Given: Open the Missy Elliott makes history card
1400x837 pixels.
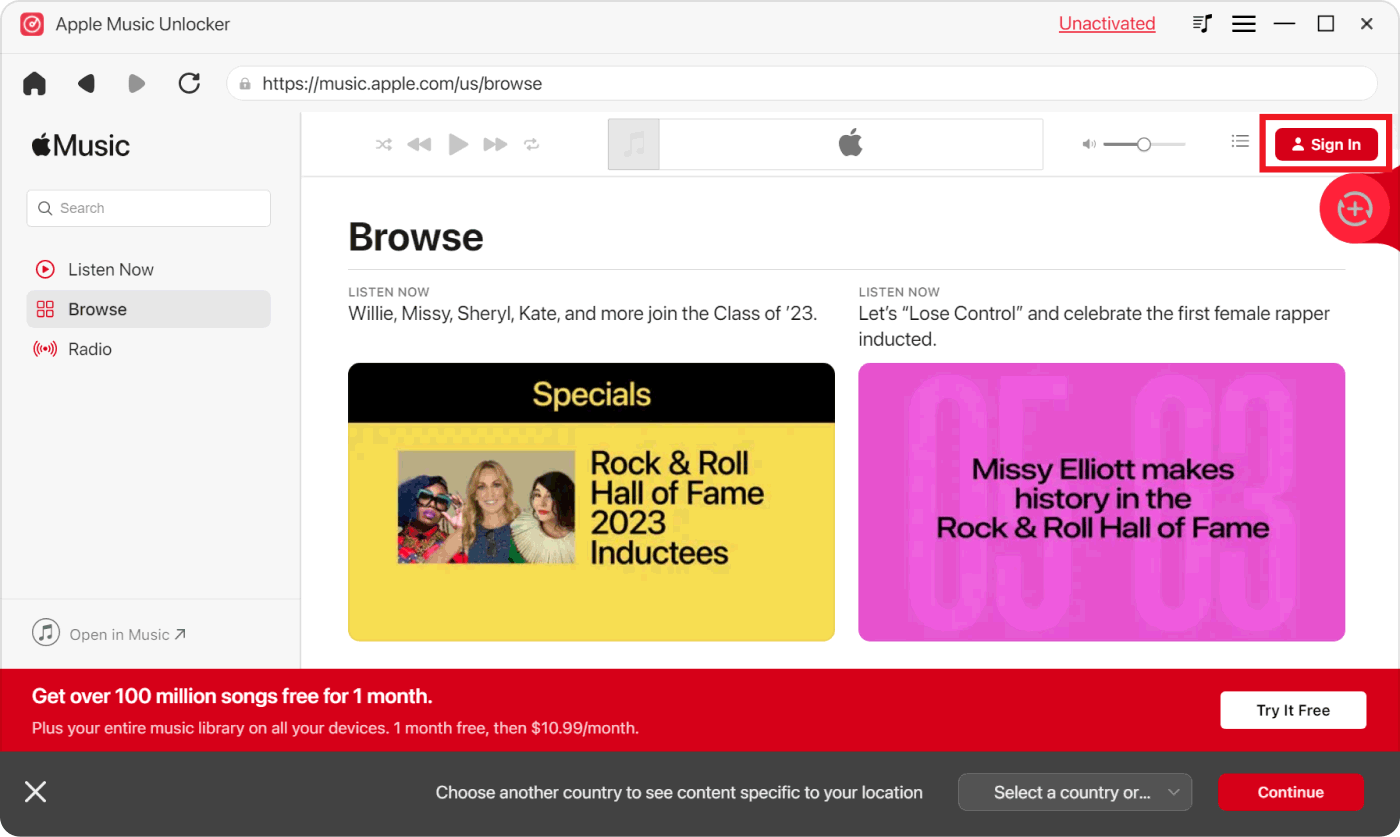Looking at the screenshot, I should 1101,501.
